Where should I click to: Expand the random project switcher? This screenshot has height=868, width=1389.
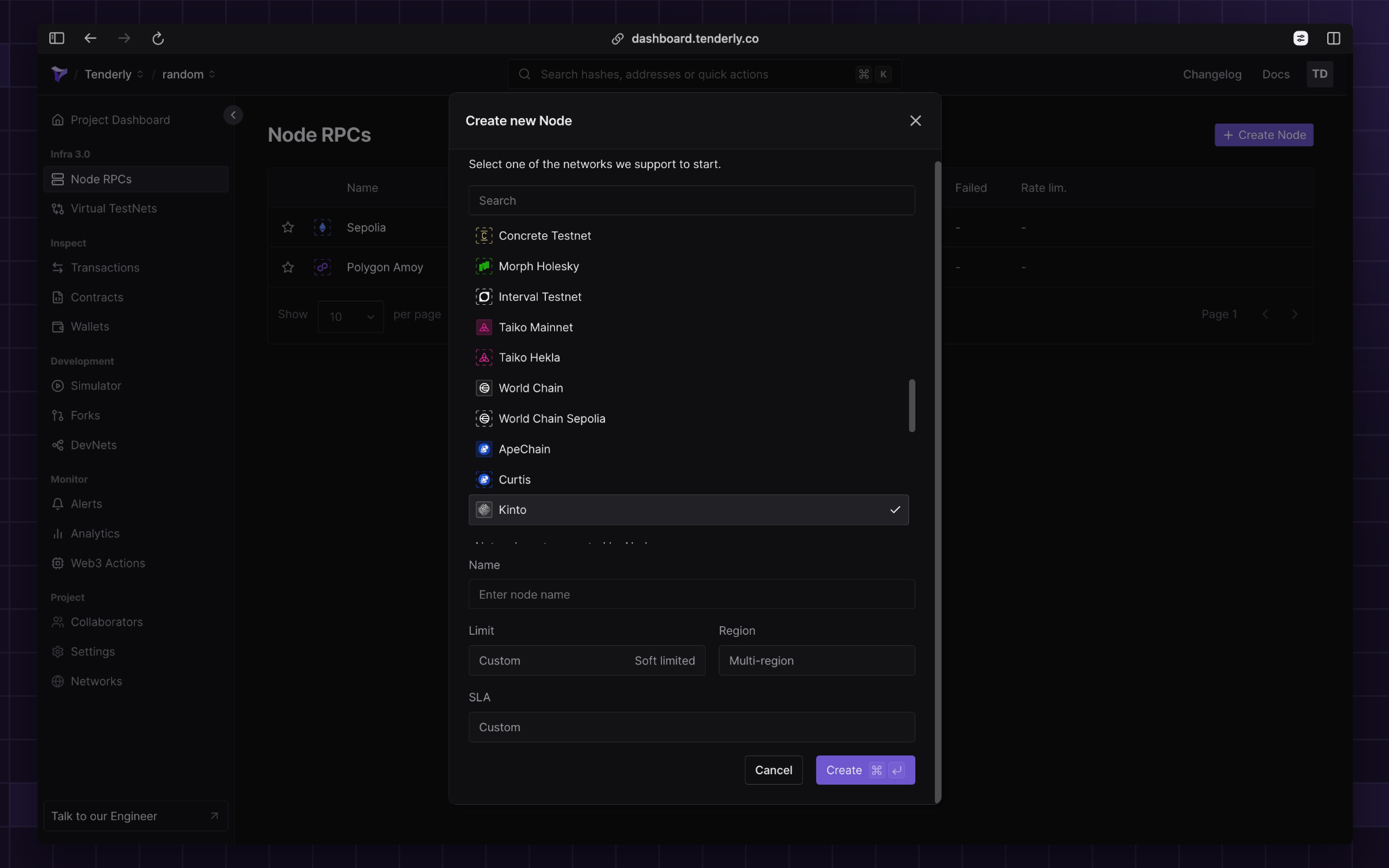(188, 74)
